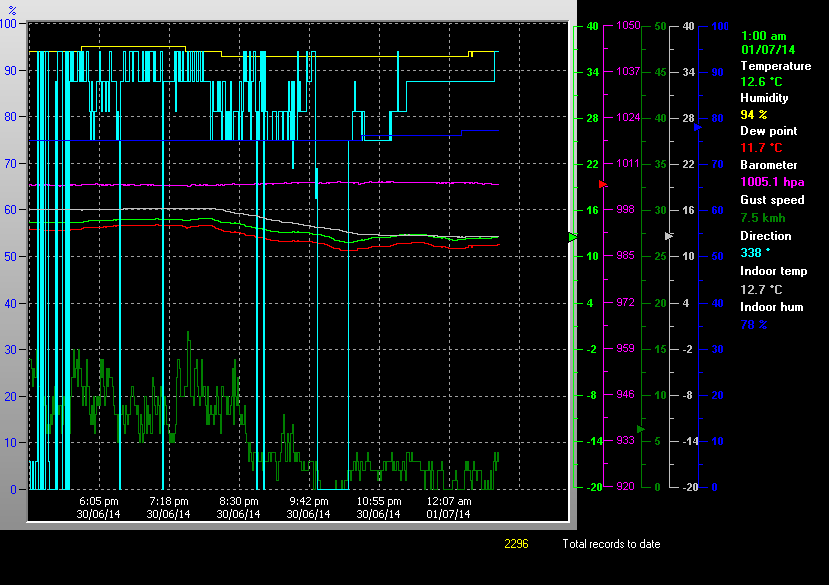Click the grey indoor temperature scale pointer
The width and height of the screenshot is (829, 585).
tap(669, 235)
